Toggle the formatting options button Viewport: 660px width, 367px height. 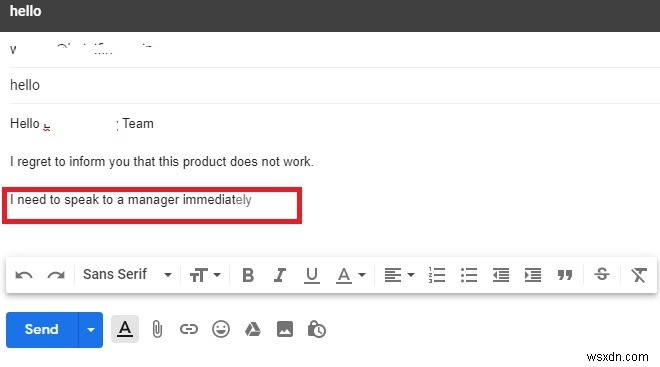[x=125, y=329]
